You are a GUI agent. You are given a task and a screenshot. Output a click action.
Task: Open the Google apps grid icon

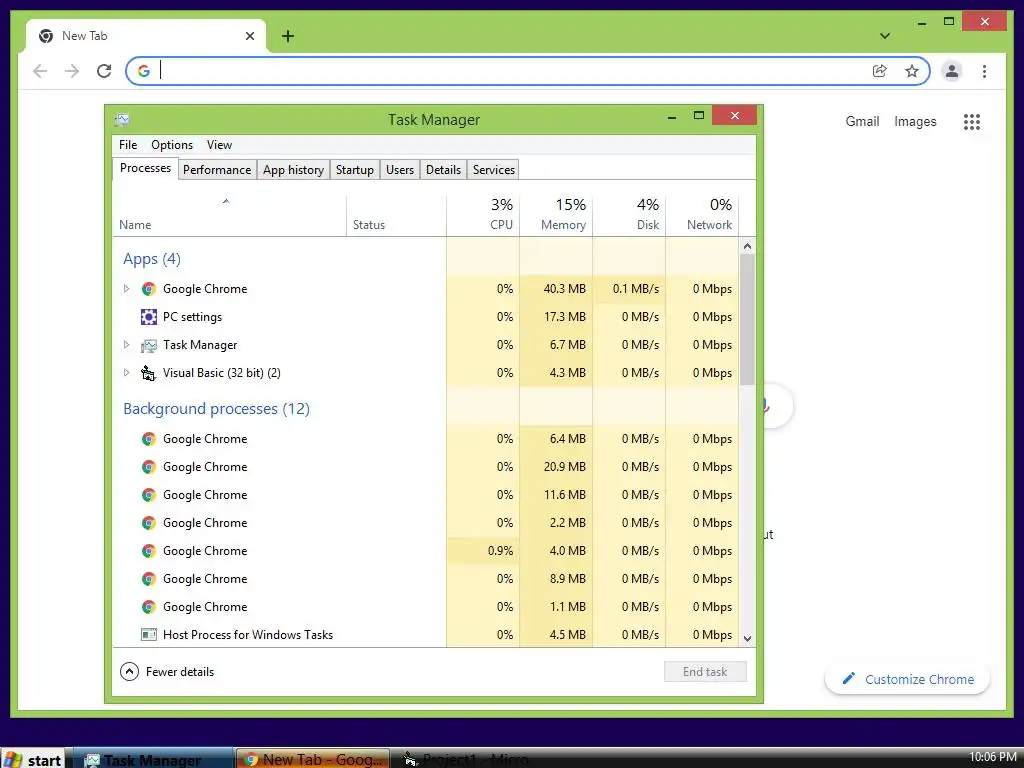coord(972,121)
